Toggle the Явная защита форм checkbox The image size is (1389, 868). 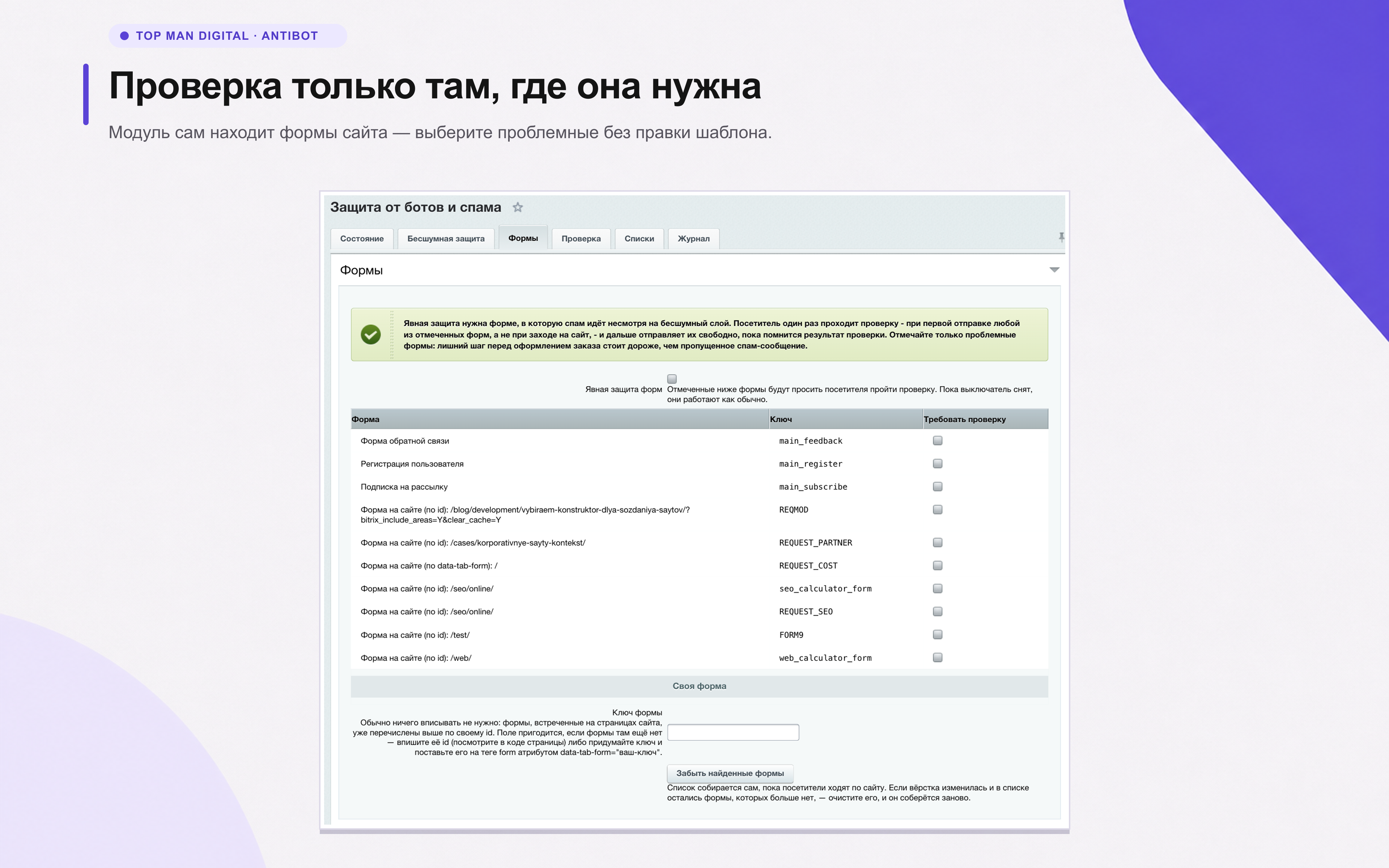pyautogui.click(x=672, y=379)
